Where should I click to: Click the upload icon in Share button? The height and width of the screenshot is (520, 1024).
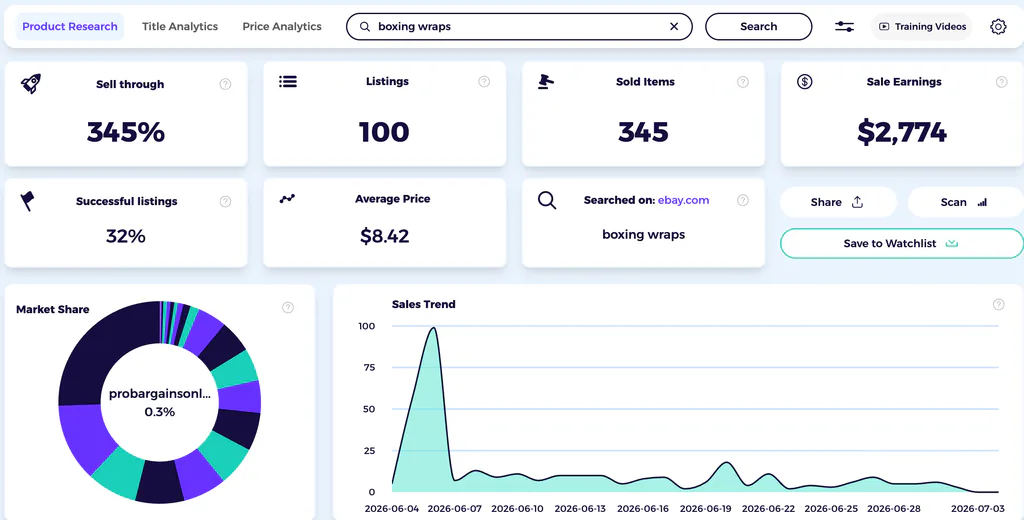tap(857, 203)
